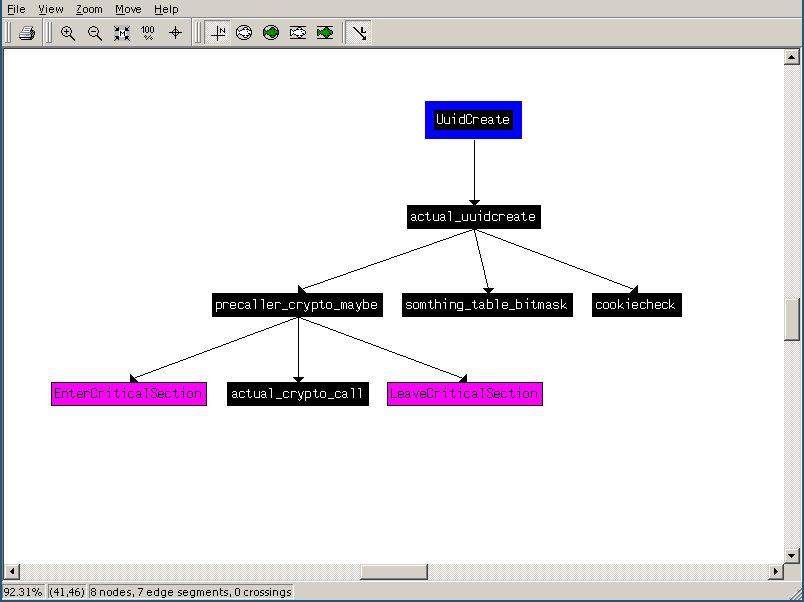Click the green-filled globe icon
The height and width of the screenshot is (602, 804).
[271, 33]
